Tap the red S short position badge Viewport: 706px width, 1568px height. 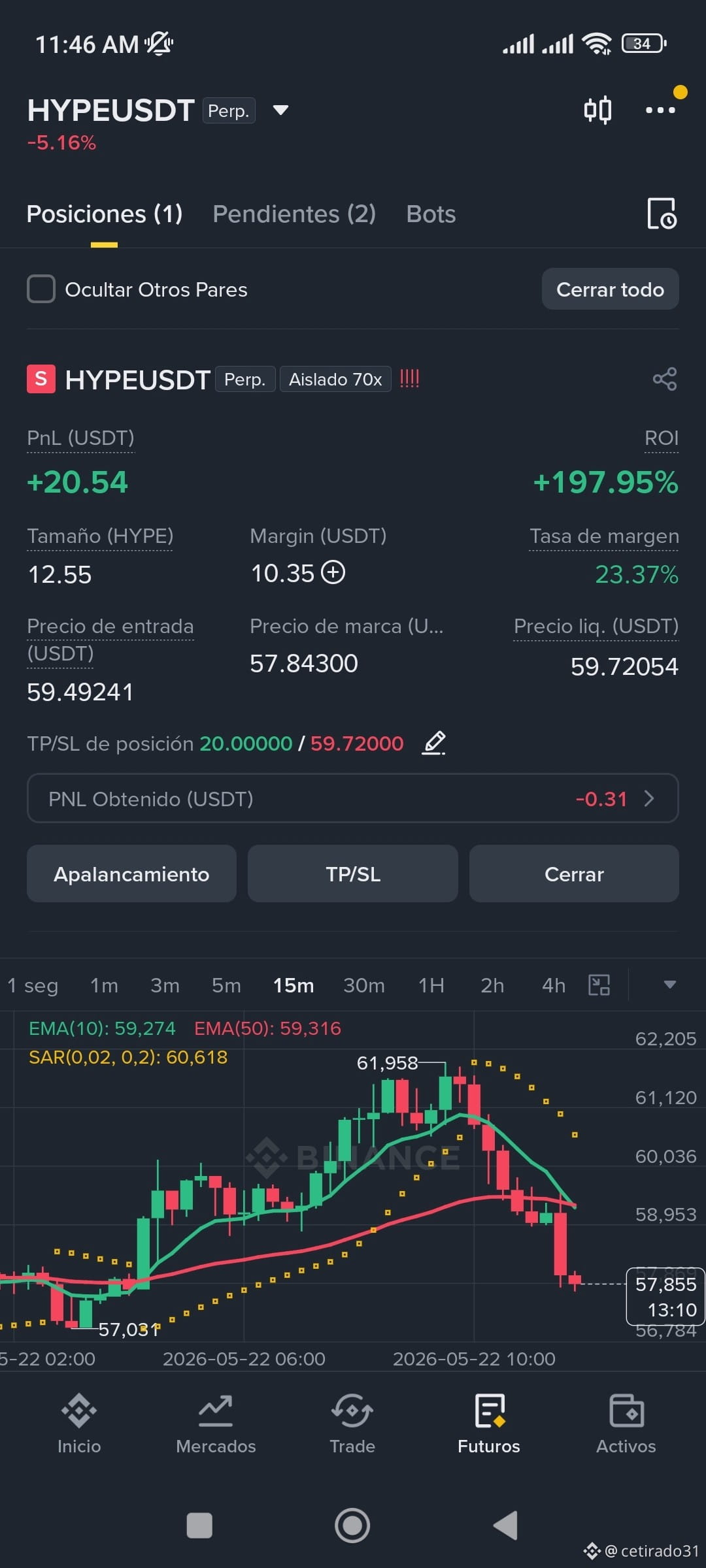(41, 379)
